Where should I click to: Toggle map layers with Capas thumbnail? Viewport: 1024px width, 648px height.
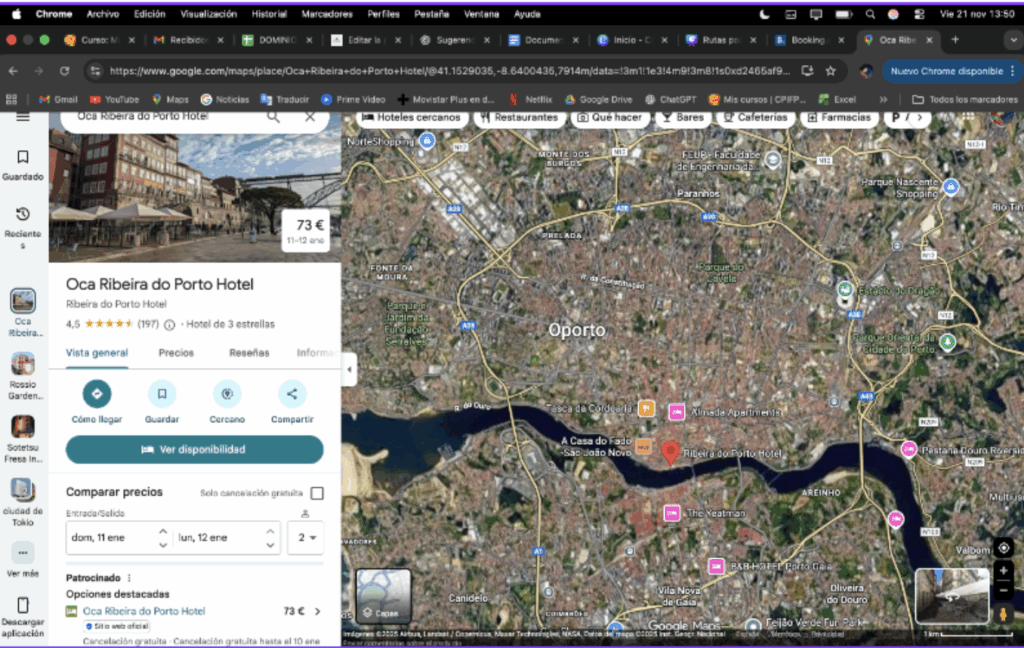384,596
